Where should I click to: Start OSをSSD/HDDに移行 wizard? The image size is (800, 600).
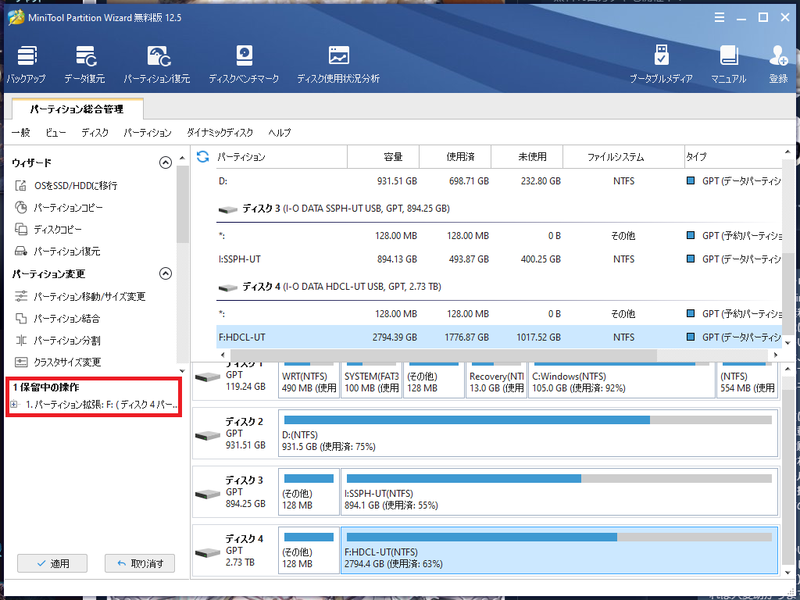point(76,185)
